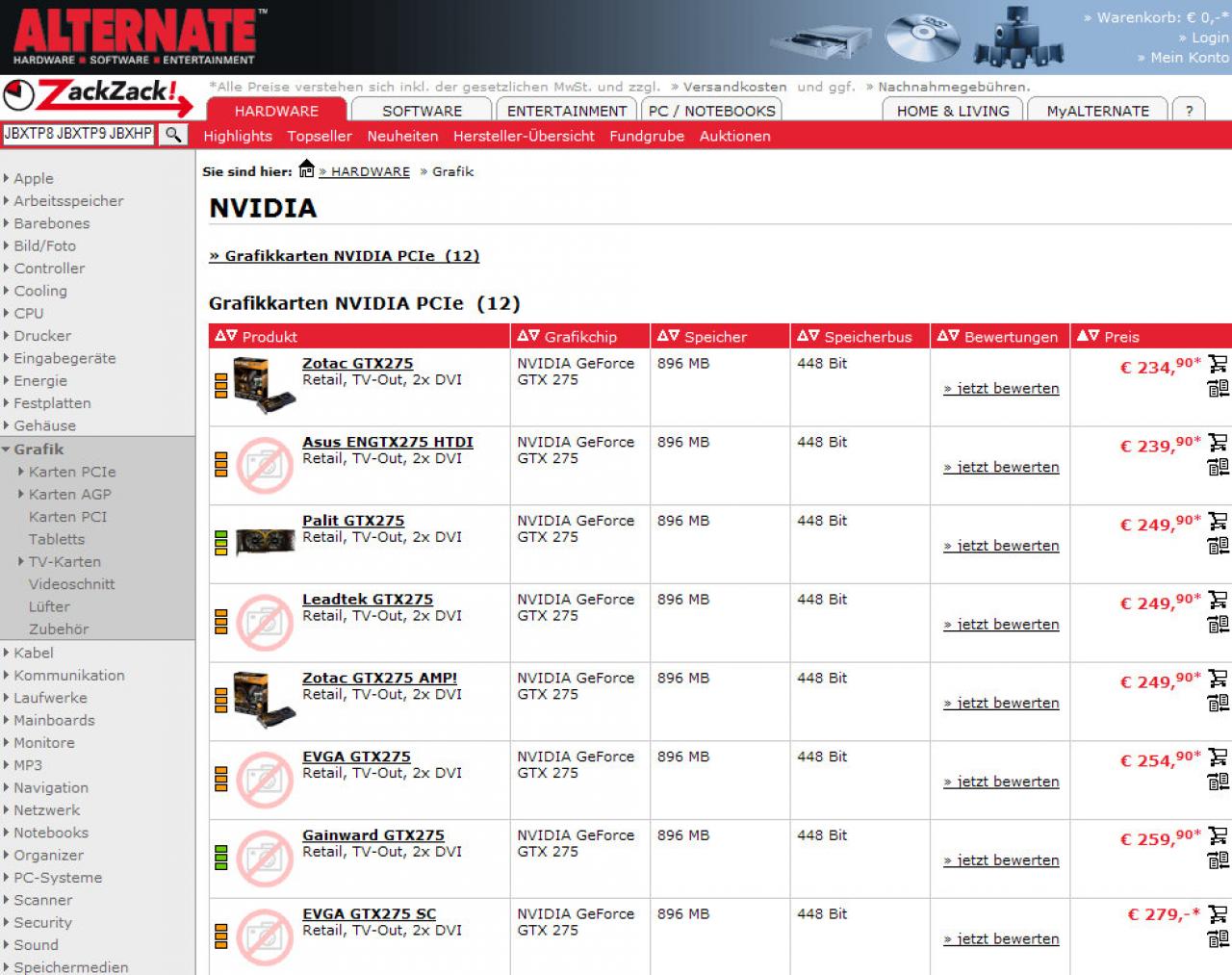The image size is (1232, 975).
Task: Open Auktionen menu item
Action: [x=734, y=137]
